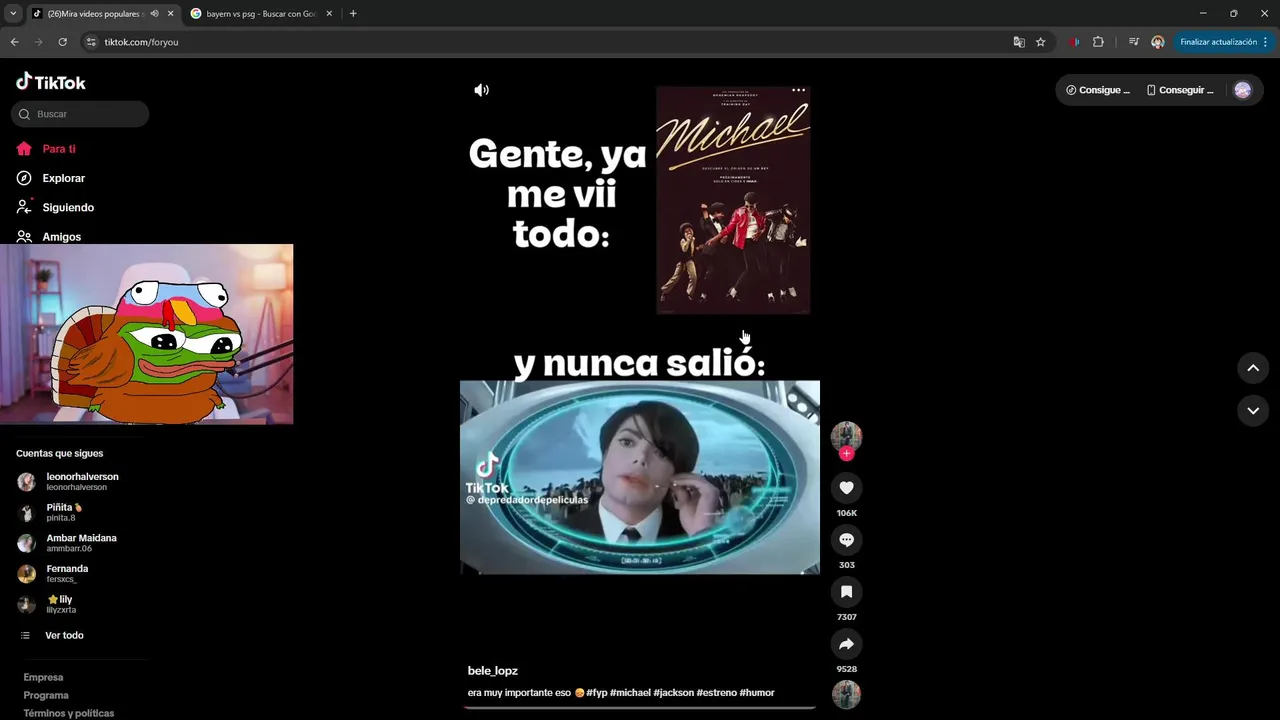Click the TikTok logo
The width and height of the screenshot is (1280, 720).
pyautogui.click(x=51, y=82)
